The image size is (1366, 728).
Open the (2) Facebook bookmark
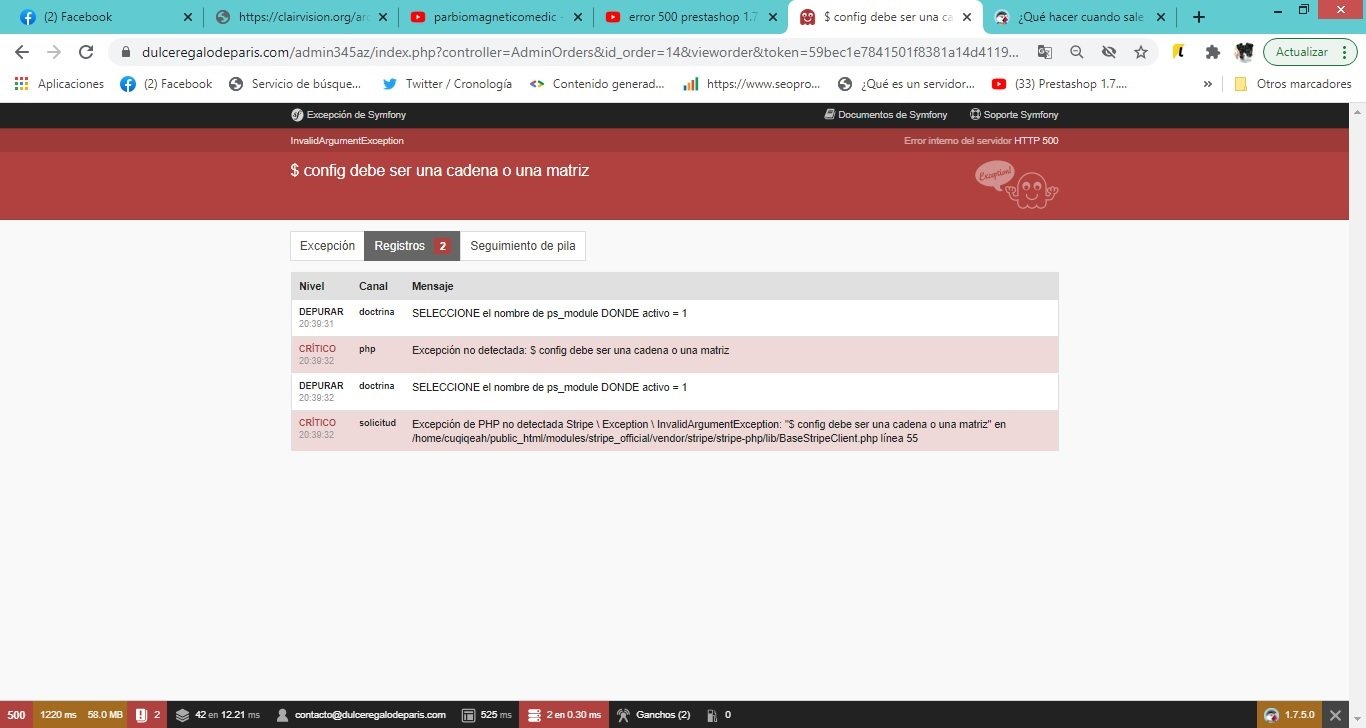click(x=166, y=84)
